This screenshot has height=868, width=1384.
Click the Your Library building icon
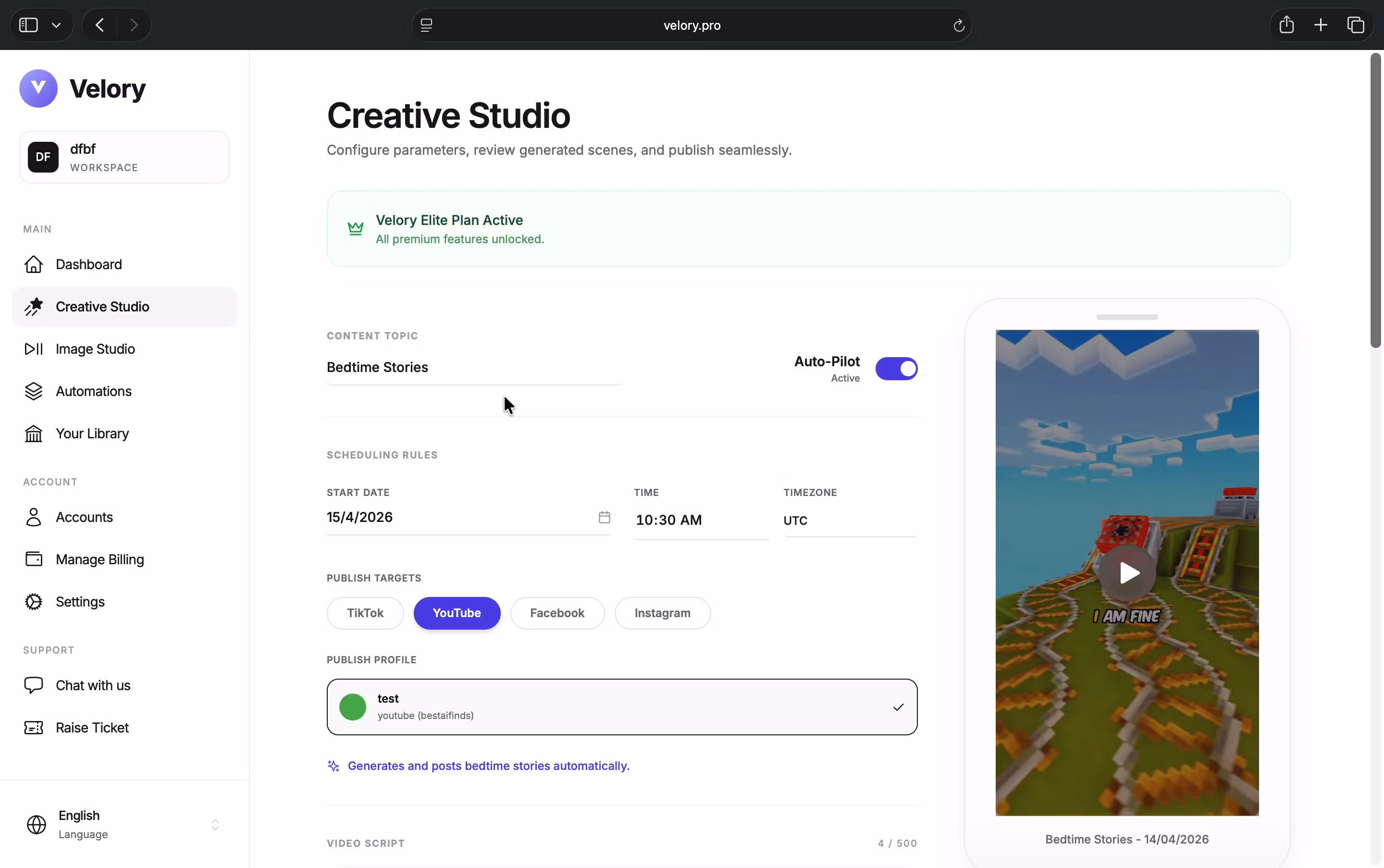(x=34, y=434)
